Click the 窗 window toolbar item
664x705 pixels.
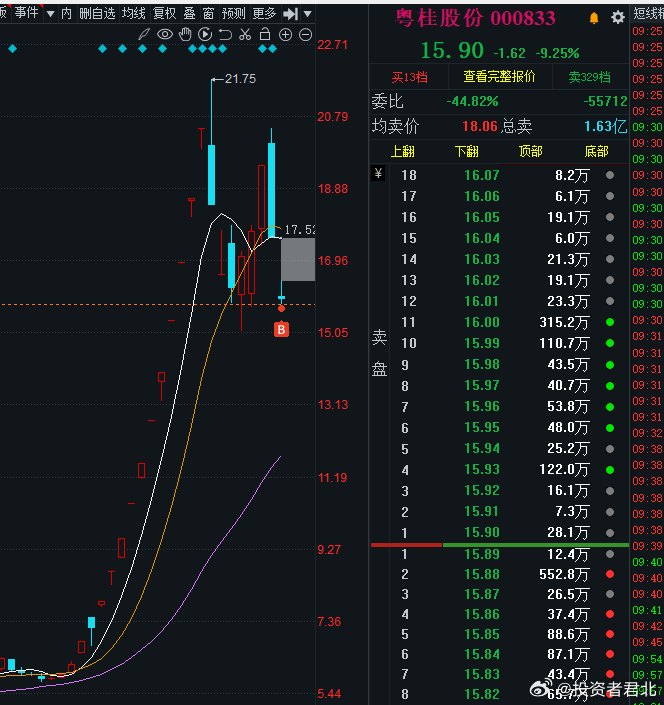(209, 13)
